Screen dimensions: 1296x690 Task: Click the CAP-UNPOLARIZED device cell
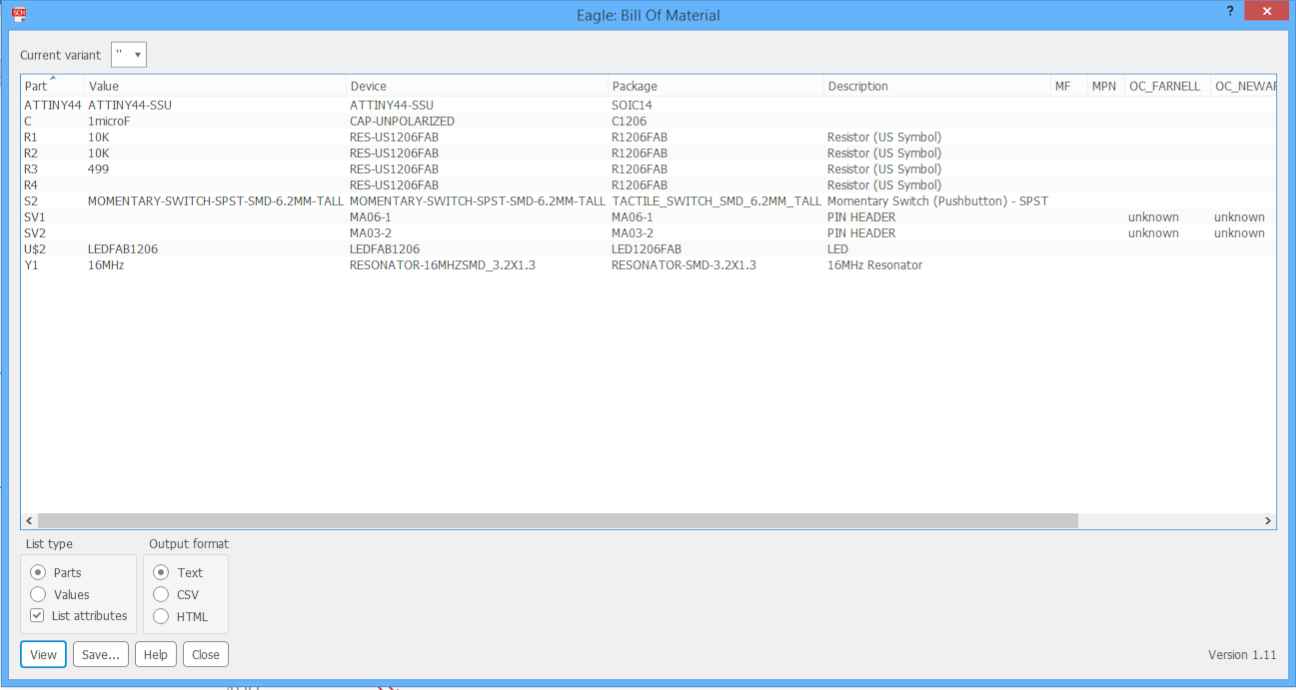pos(402,121)
